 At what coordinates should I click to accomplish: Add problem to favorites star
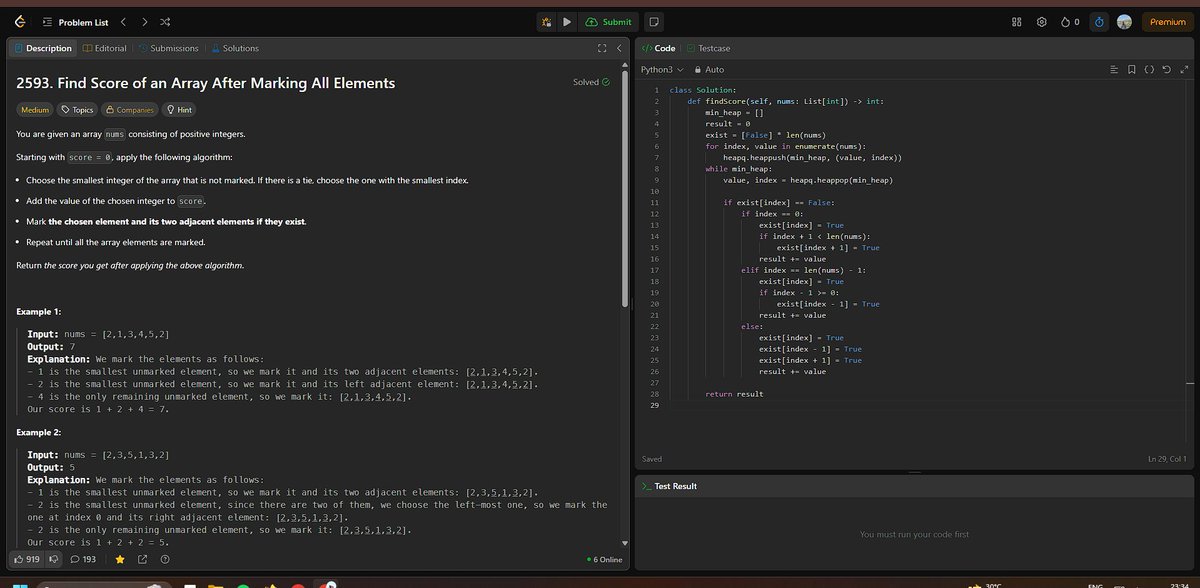[x=120, y=559]
